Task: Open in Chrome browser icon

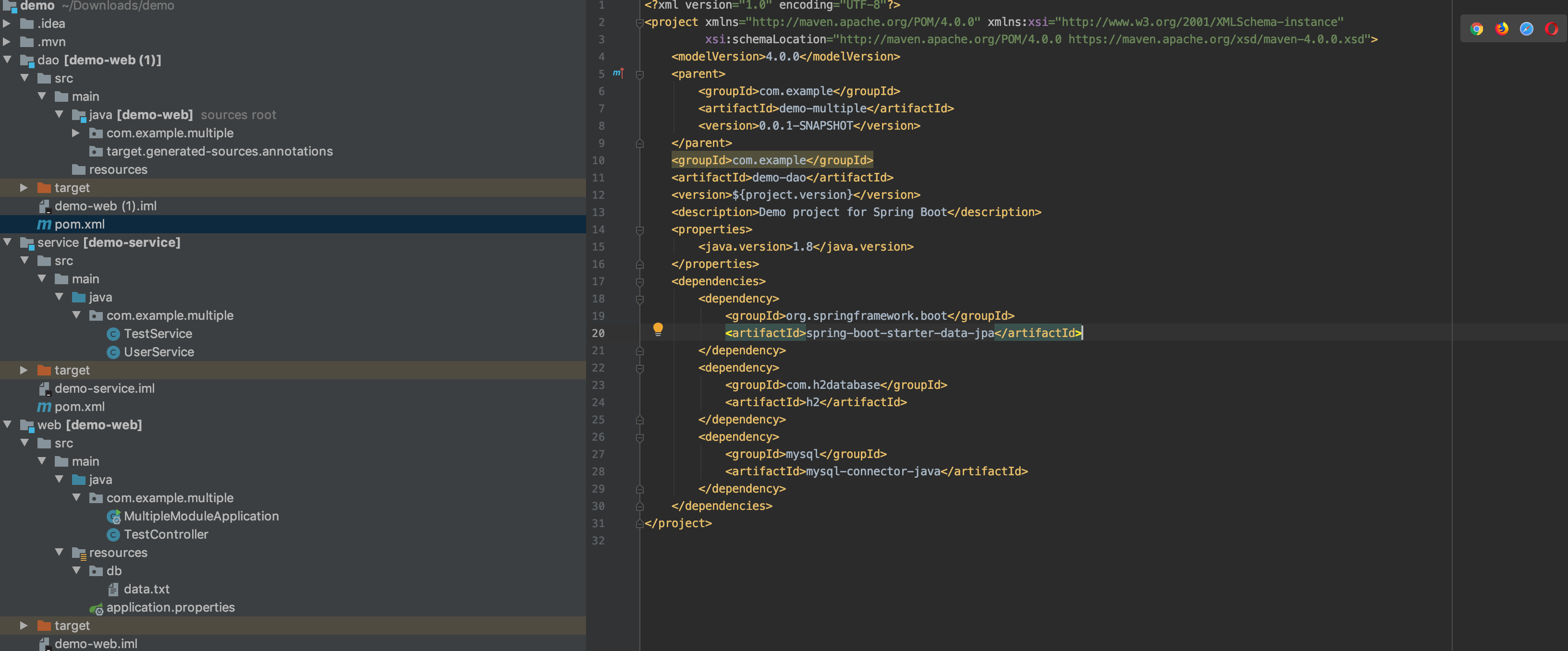Action: coord(1476,29)
